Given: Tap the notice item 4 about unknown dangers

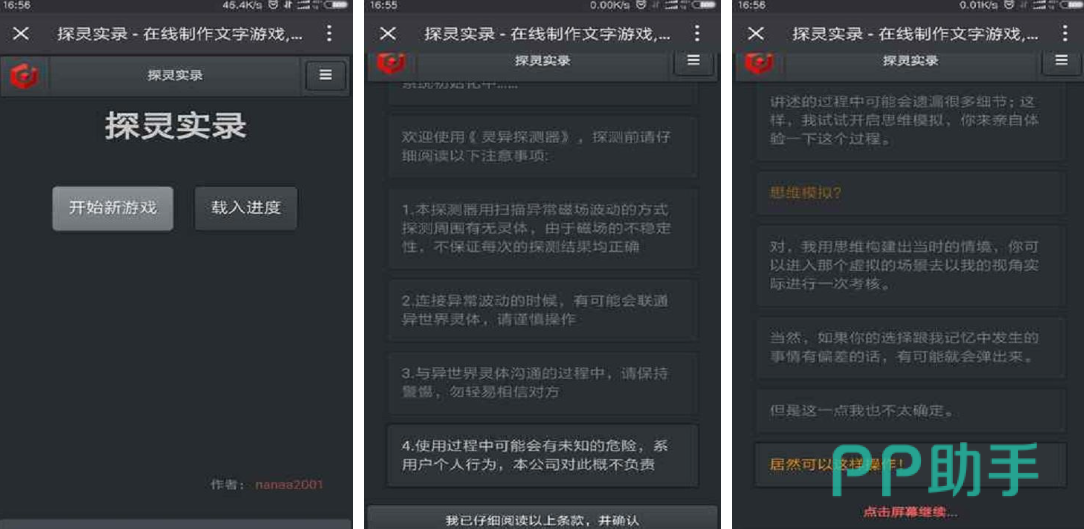Looking at the screenshot, I should tap(542, 455).
